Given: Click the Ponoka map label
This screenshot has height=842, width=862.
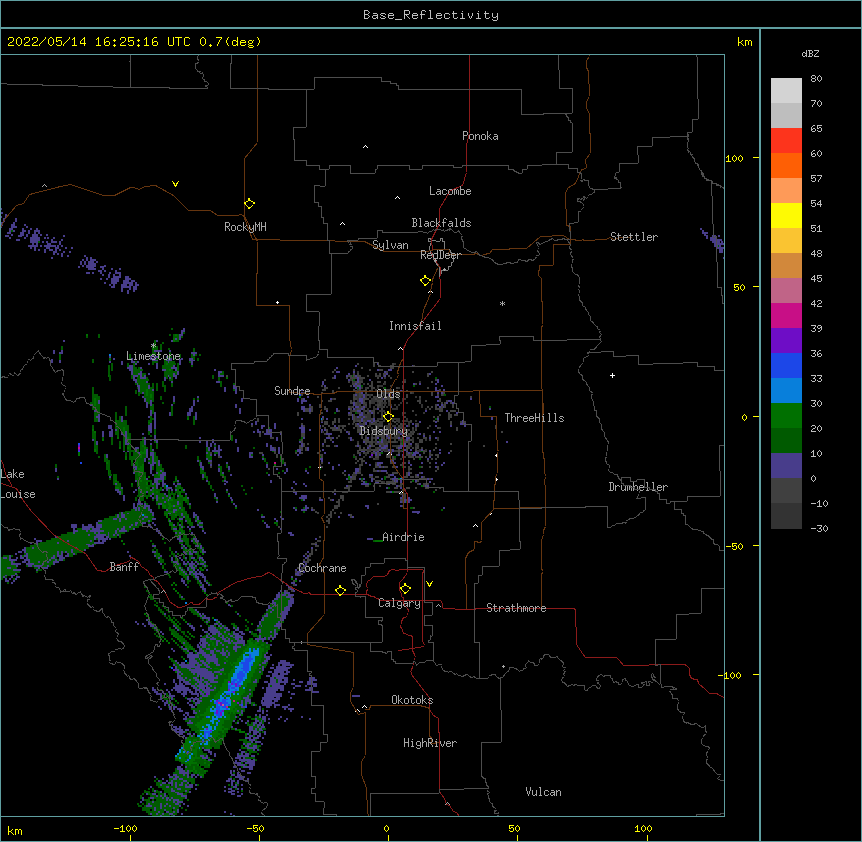Looking at the screenshot, I should [480, 136].
